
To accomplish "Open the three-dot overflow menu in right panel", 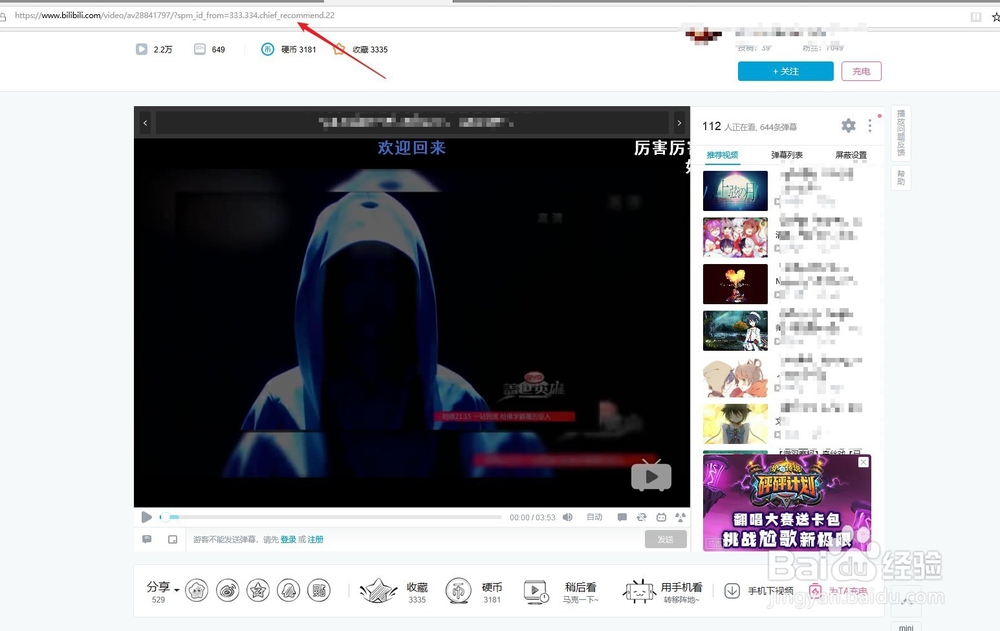I will (x=870, y=125).
